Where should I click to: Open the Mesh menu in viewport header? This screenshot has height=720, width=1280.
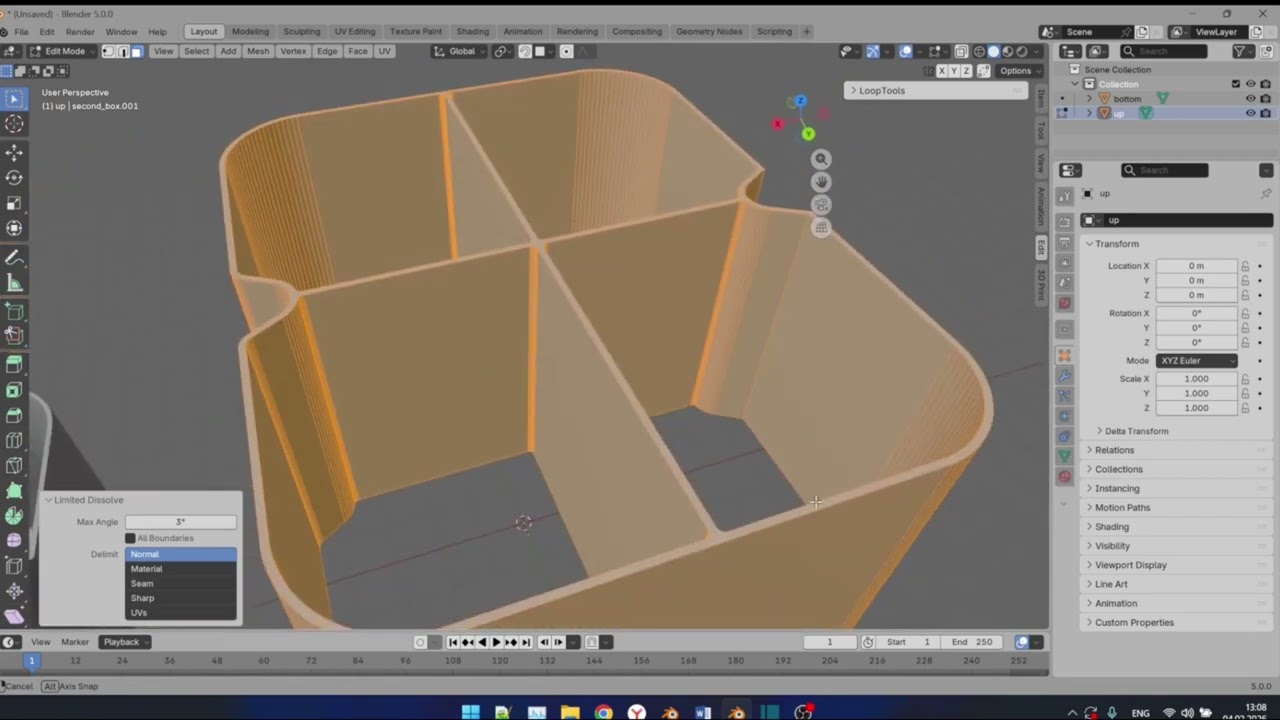(x=257, y=51)
